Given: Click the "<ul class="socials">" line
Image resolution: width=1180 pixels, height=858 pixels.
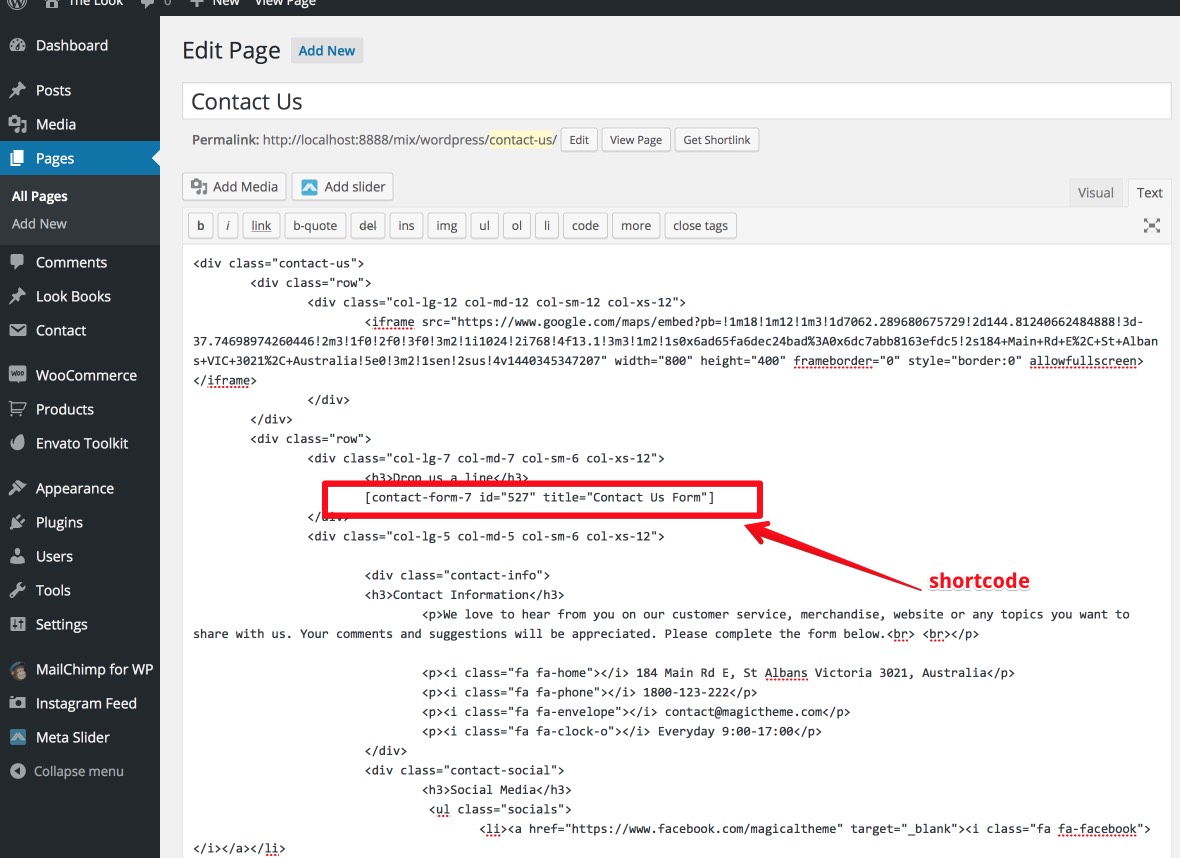Looking at the screenshot, I should 500,809.
